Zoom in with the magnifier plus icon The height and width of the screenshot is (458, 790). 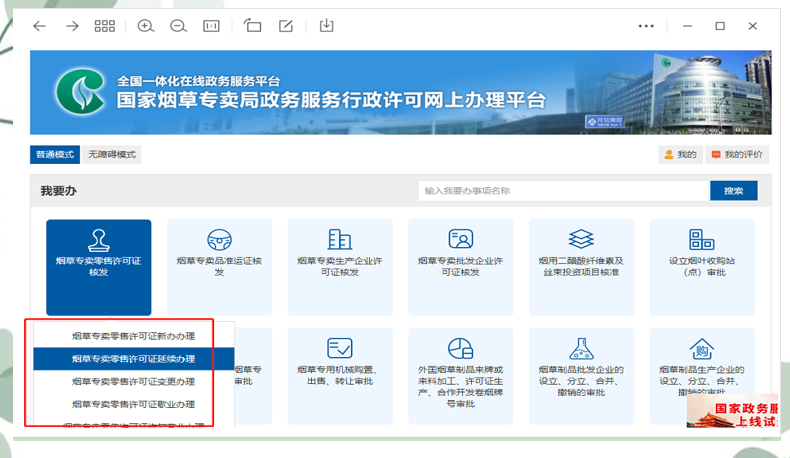point(146,26)
